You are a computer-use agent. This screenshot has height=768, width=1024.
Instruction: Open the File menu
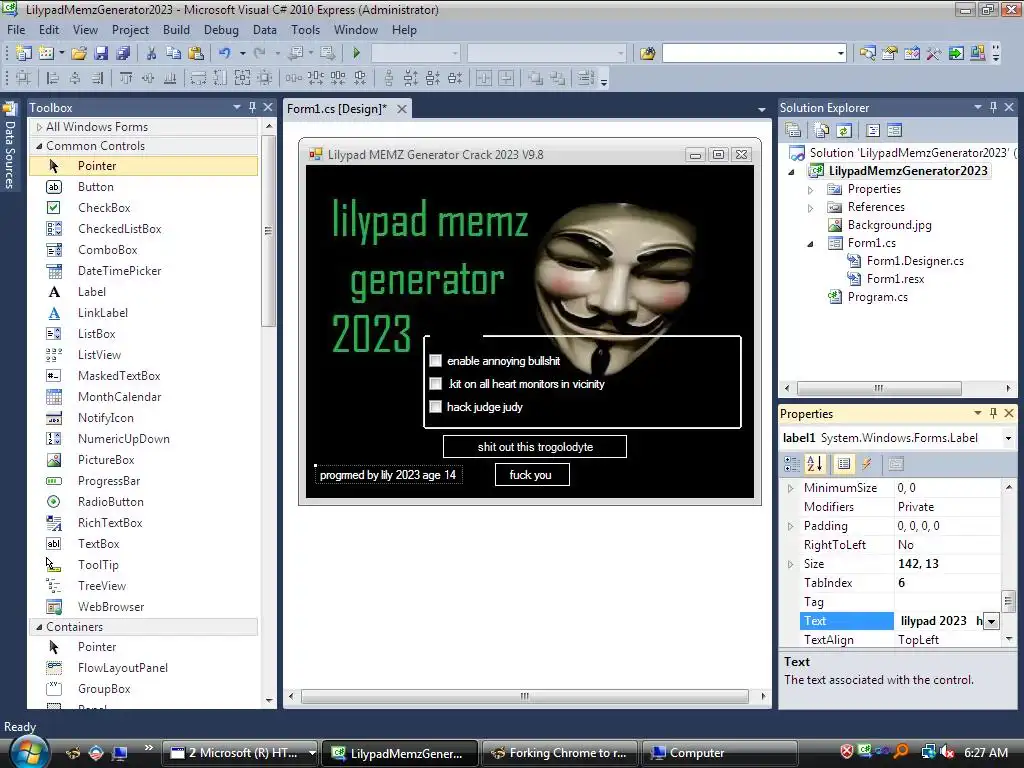(x=16, y=30)
